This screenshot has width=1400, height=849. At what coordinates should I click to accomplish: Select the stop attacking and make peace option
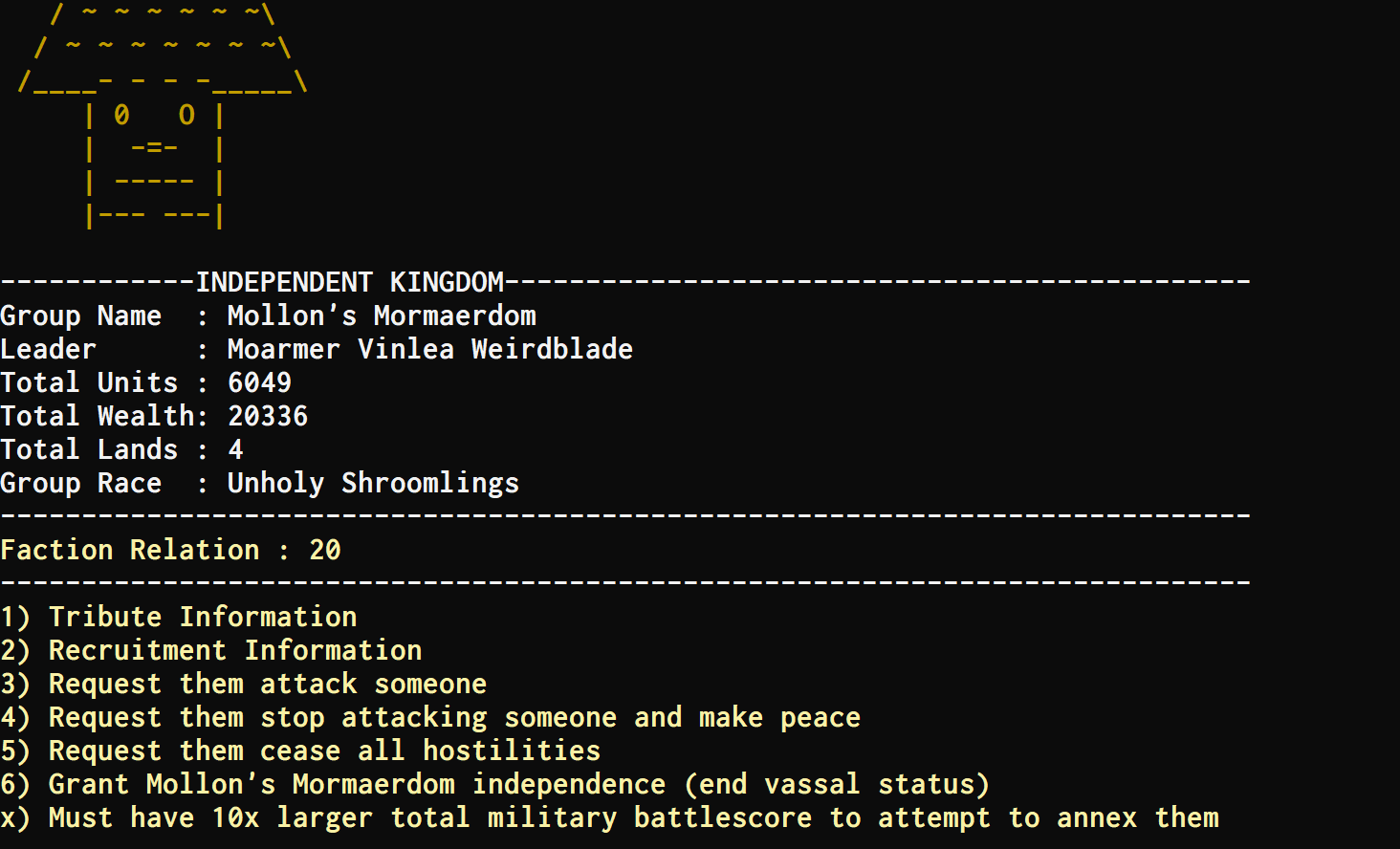(x=430, y=718)
